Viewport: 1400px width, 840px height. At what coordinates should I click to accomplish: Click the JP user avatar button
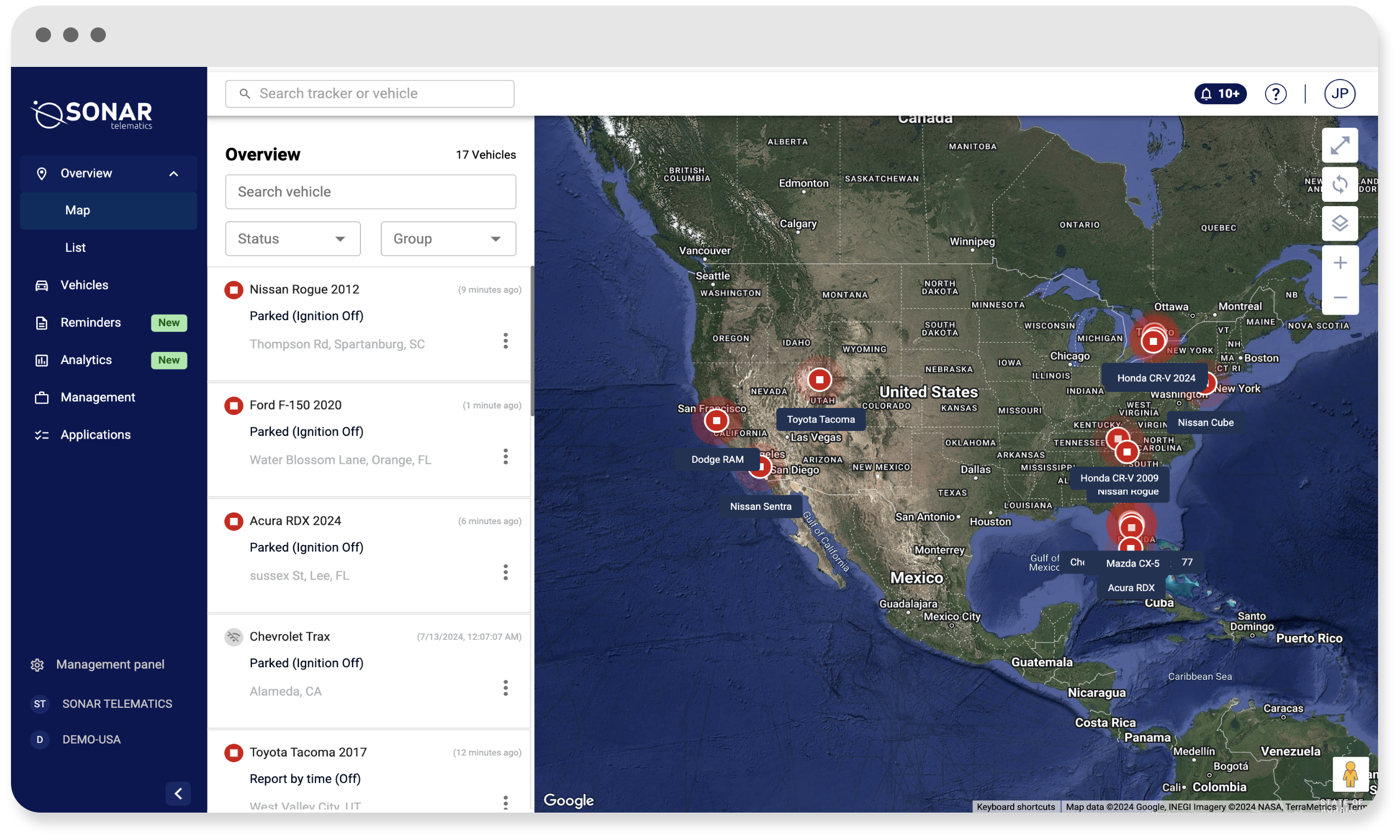click(1339, 94)
